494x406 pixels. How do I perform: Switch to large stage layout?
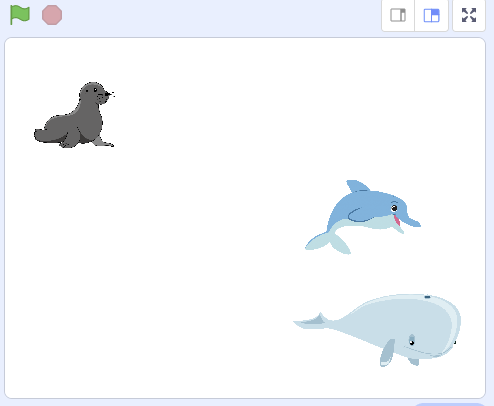432,15
